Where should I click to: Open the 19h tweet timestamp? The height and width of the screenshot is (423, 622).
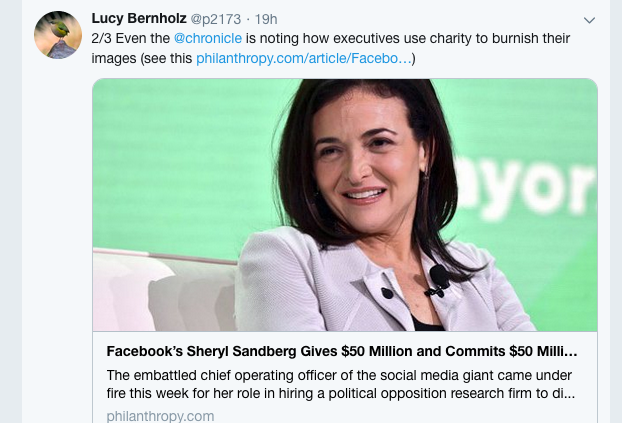[265, 19]
